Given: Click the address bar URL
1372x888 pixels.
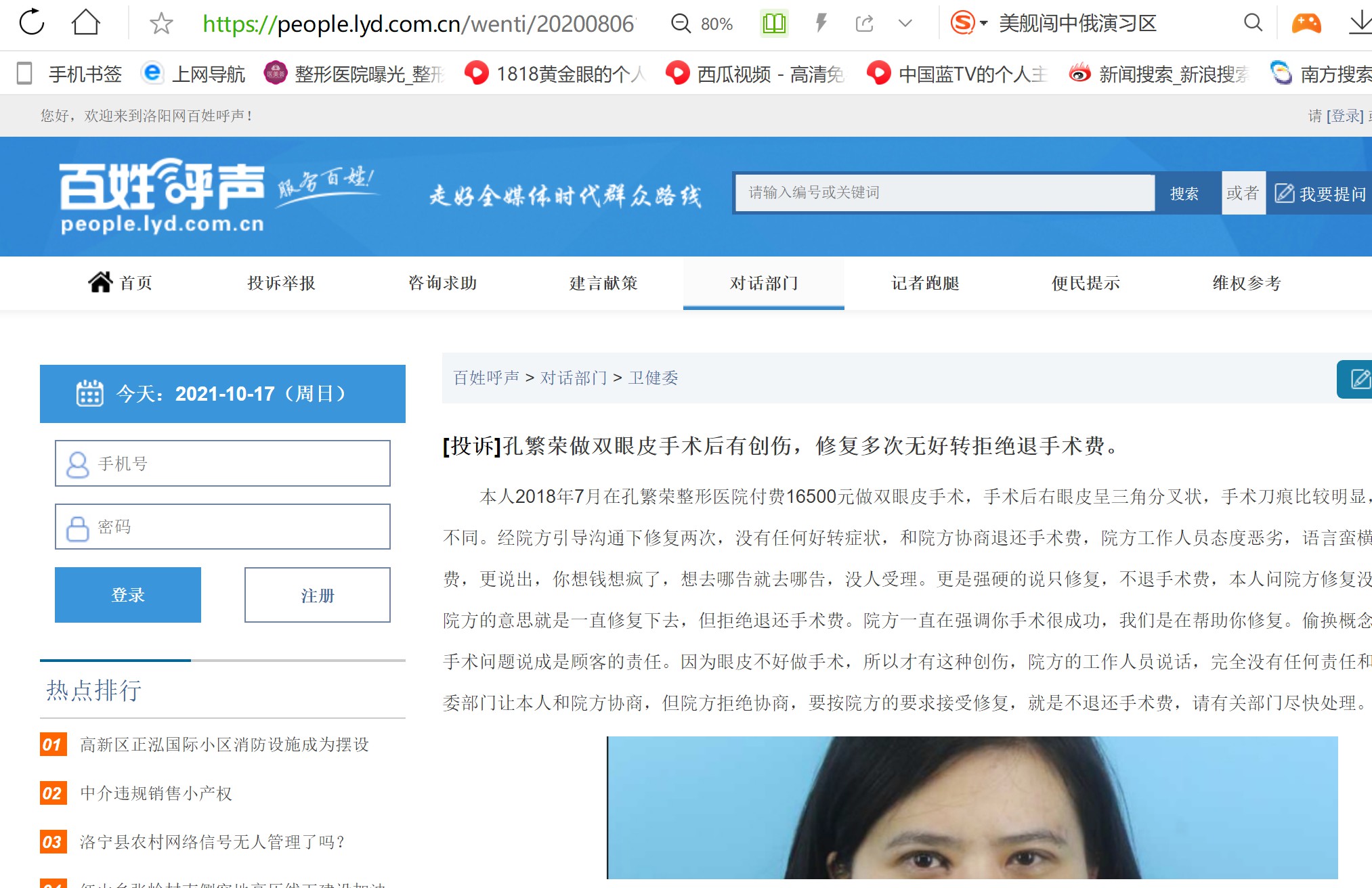Looking at the screenshot, I should tap(419, 24).
